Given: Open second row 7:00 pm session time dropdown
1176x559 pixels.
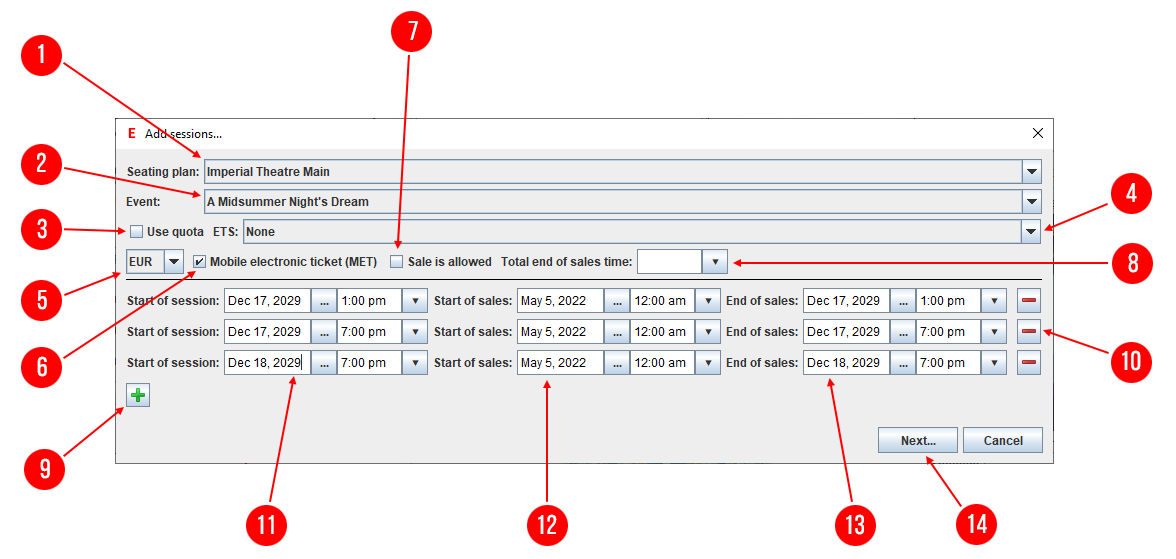Looking at the screenshot, I should tap(415, 332).
